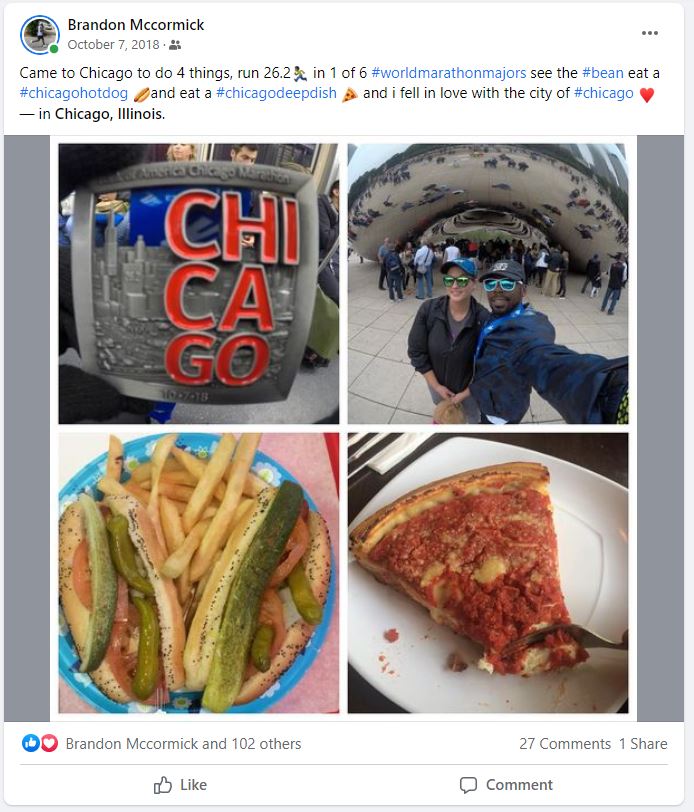Open the #chicago hashtag link

click(604, 93)
